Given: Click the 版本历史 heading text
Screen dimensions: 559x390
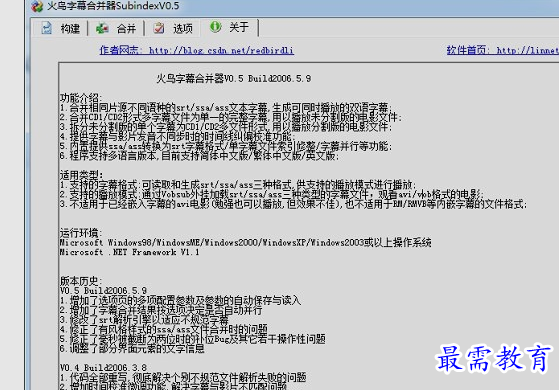Looking at the screenshot, I should [81, 281].
